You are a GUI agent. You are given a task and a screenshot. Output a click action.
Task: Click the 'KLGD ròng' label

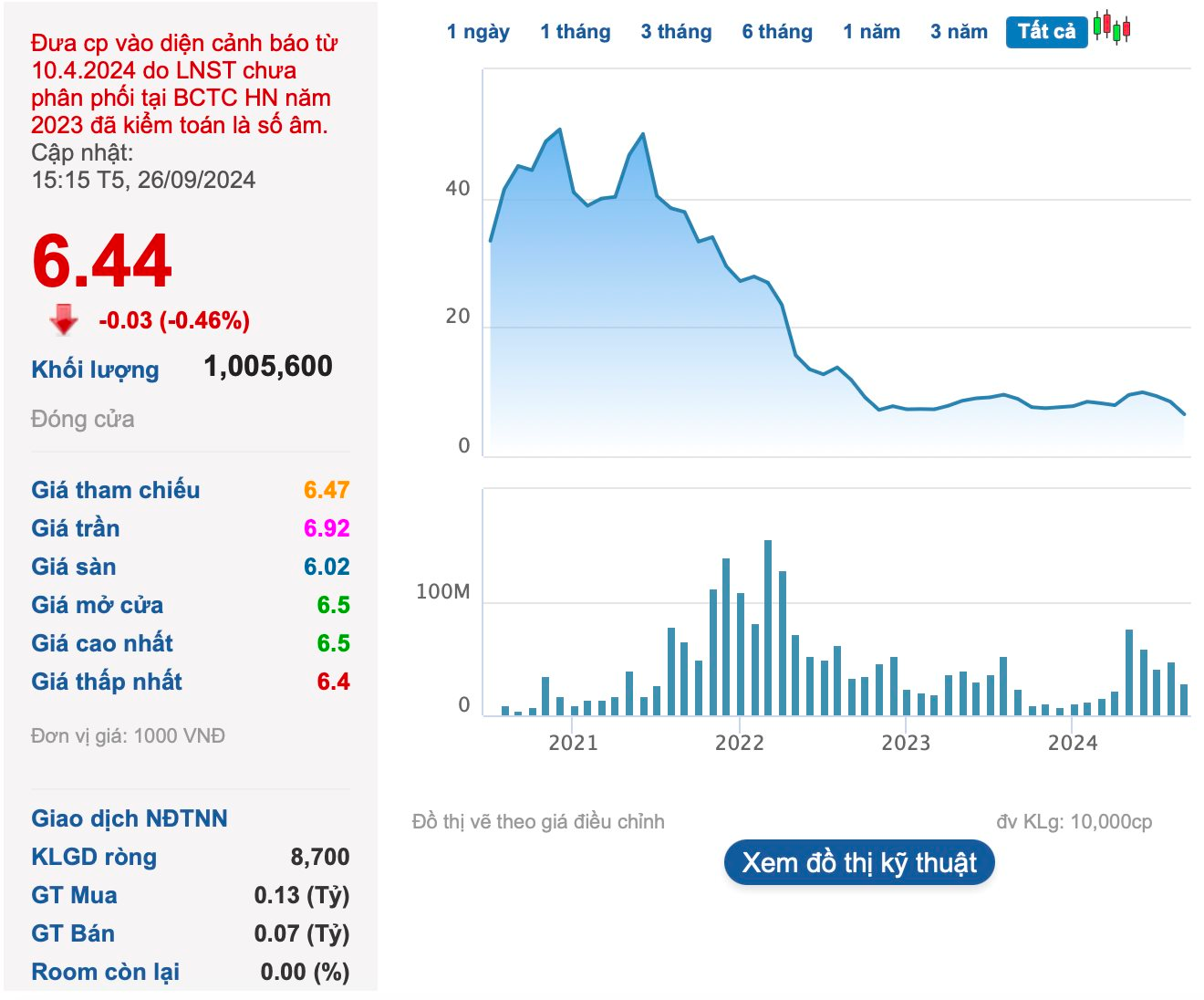pyautogui.click(x=94, y=857)
